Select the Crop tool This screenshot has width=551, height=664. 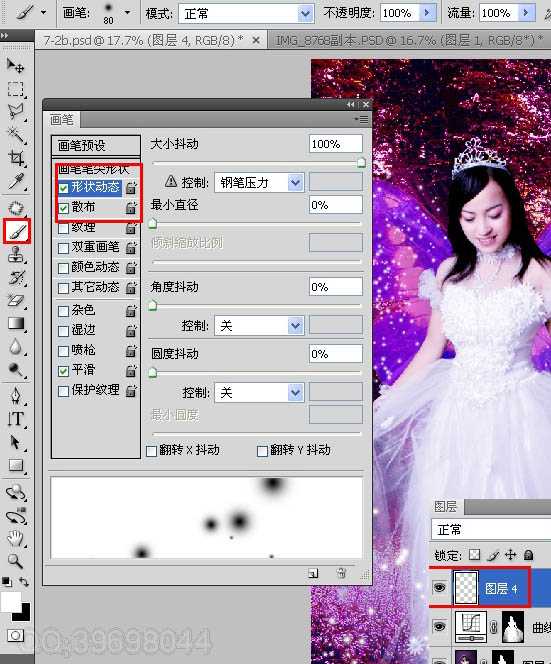coord(16,158)
